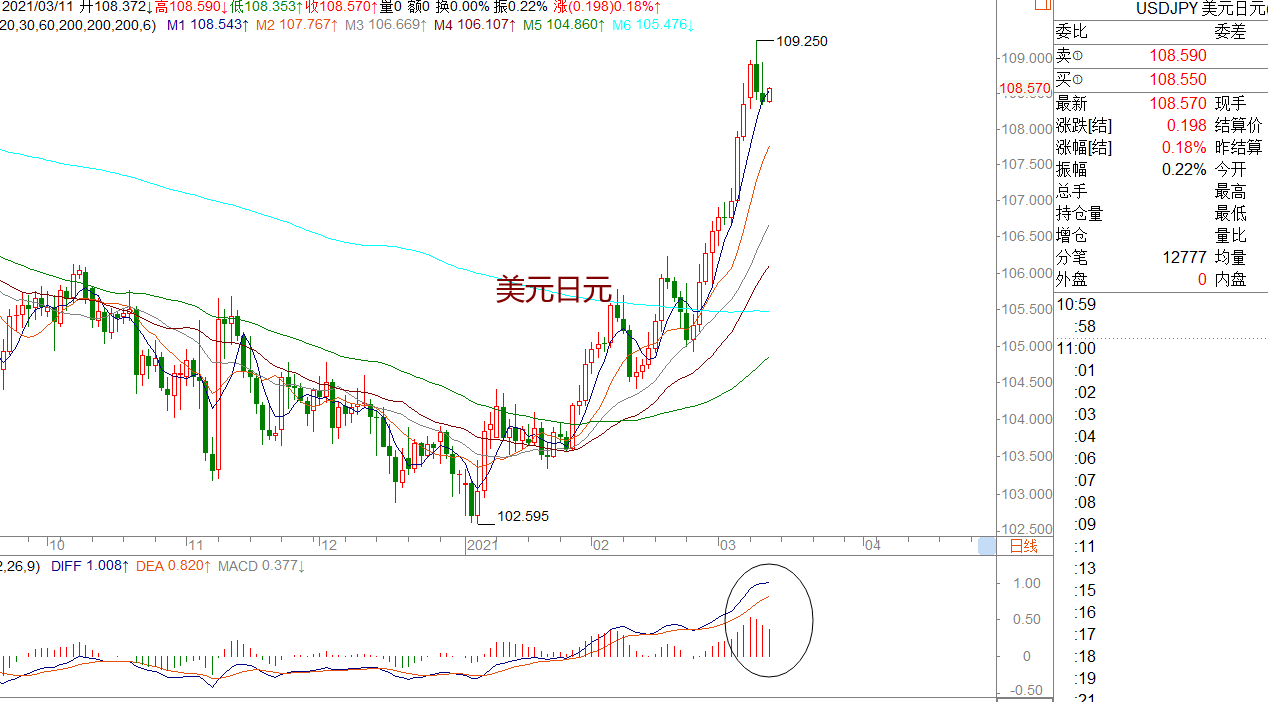
Task: Click the 03 month marker on time axis
Action: [727, 546]
